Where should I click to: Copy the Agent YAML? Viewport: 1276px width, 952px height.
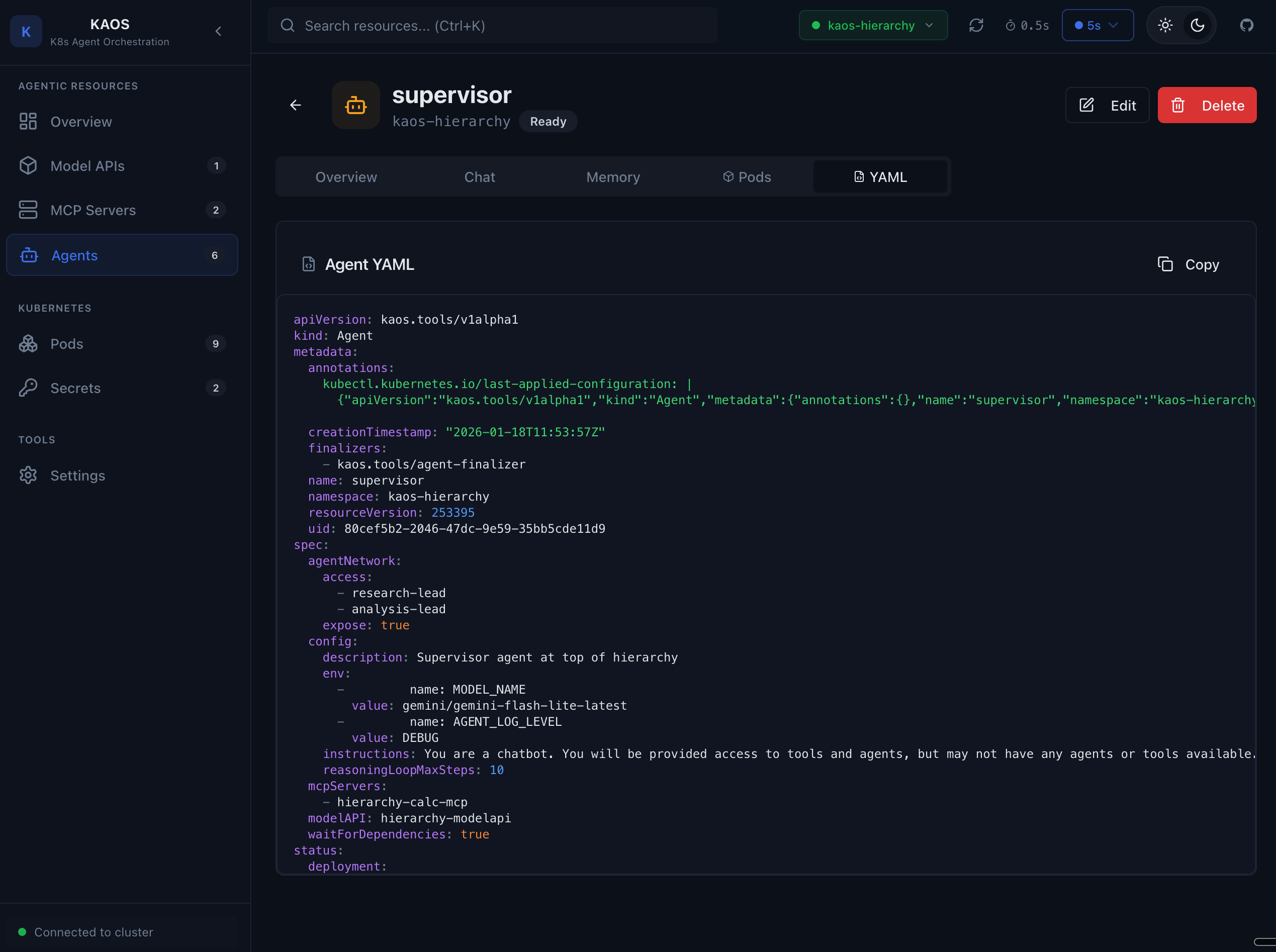(1189, 264)
